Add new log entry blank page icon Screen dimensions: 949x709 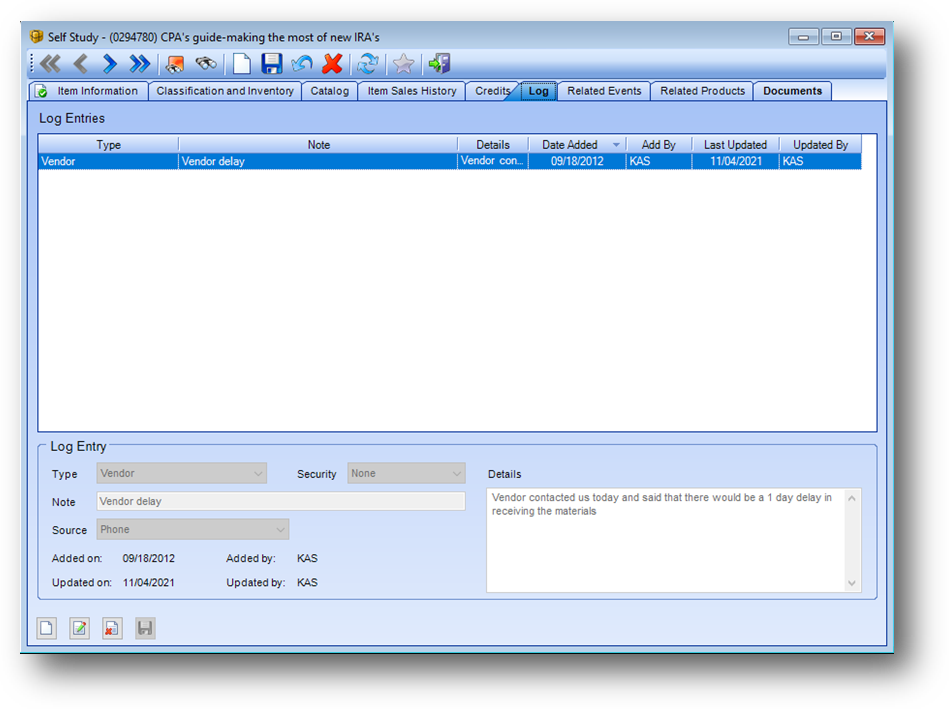coord(47,628)
